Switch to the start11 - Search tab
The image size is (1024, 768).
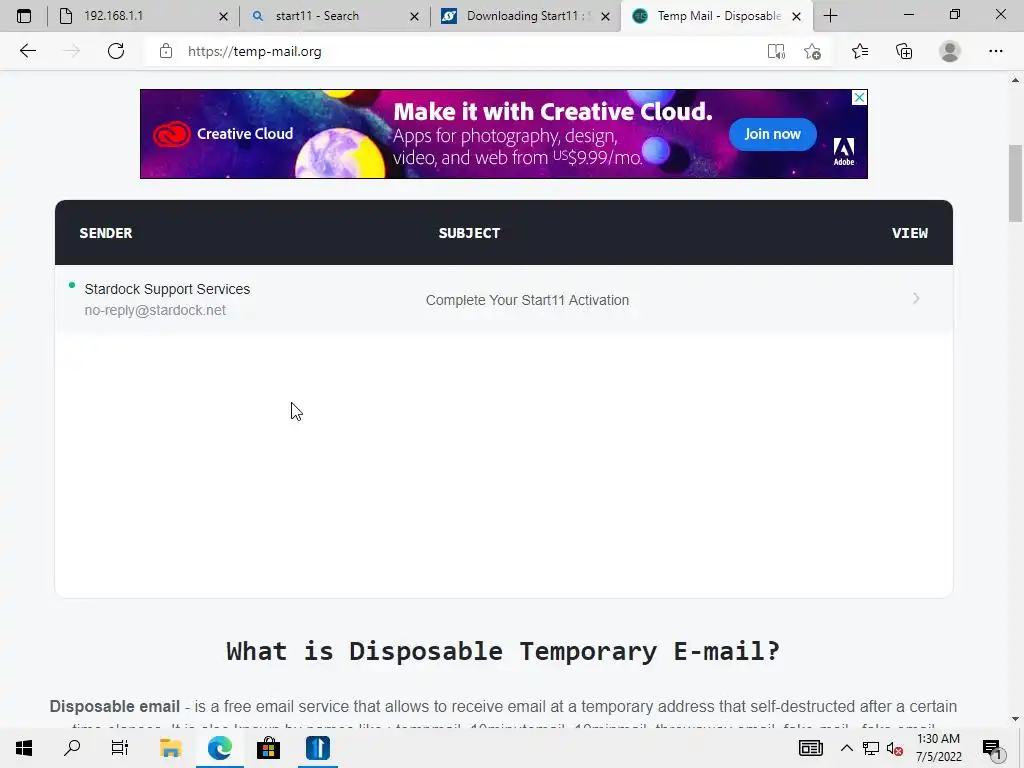pos(335,16)
